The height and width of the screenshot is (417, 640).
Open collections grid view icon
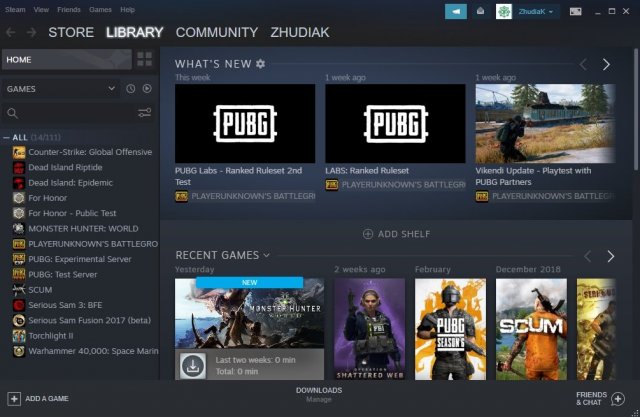point(144,59)
